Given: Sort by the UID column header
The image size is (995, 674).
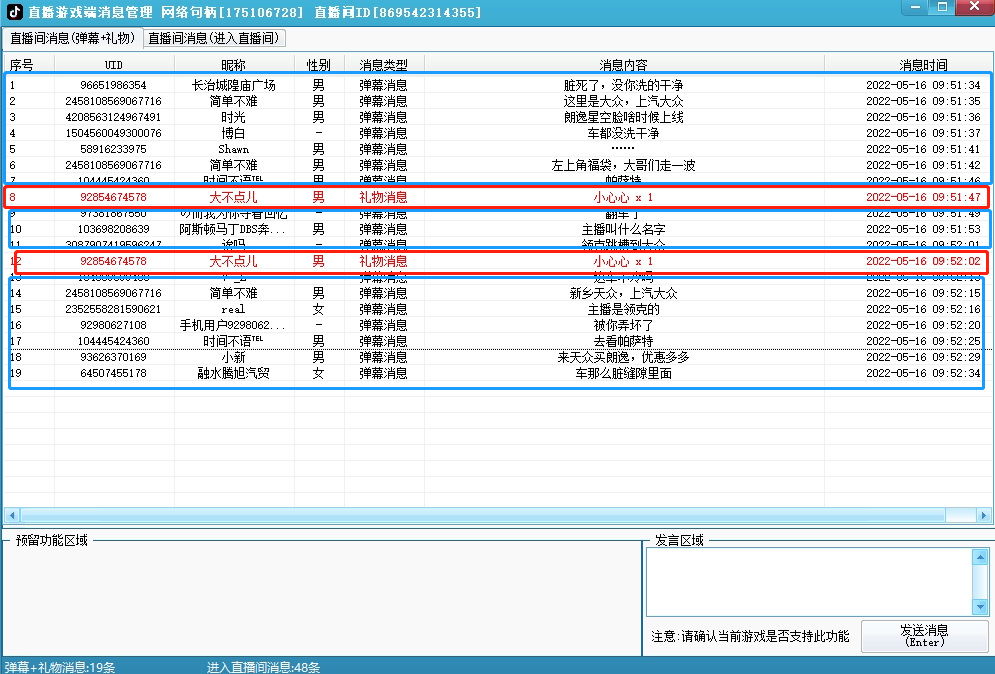Looking at the screenshot, I should tap(114, 65).
